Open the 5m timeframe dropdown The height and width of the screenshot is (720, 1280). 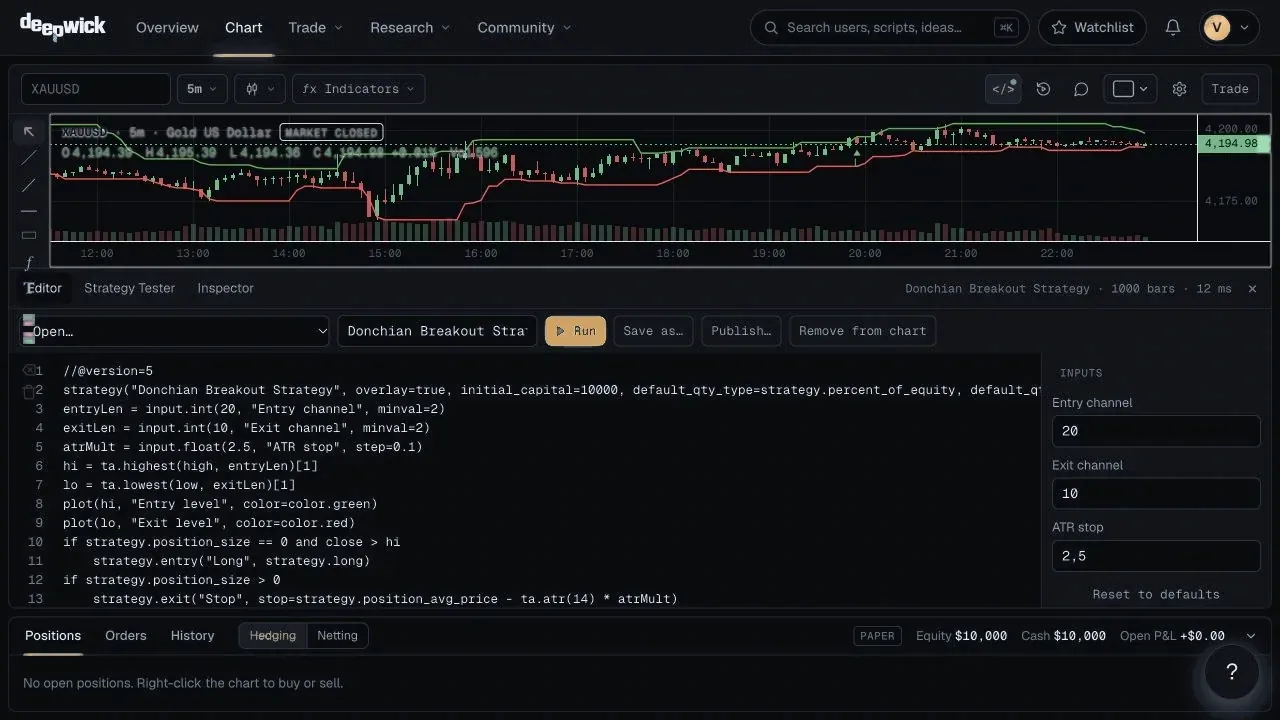tap(202, 89)
